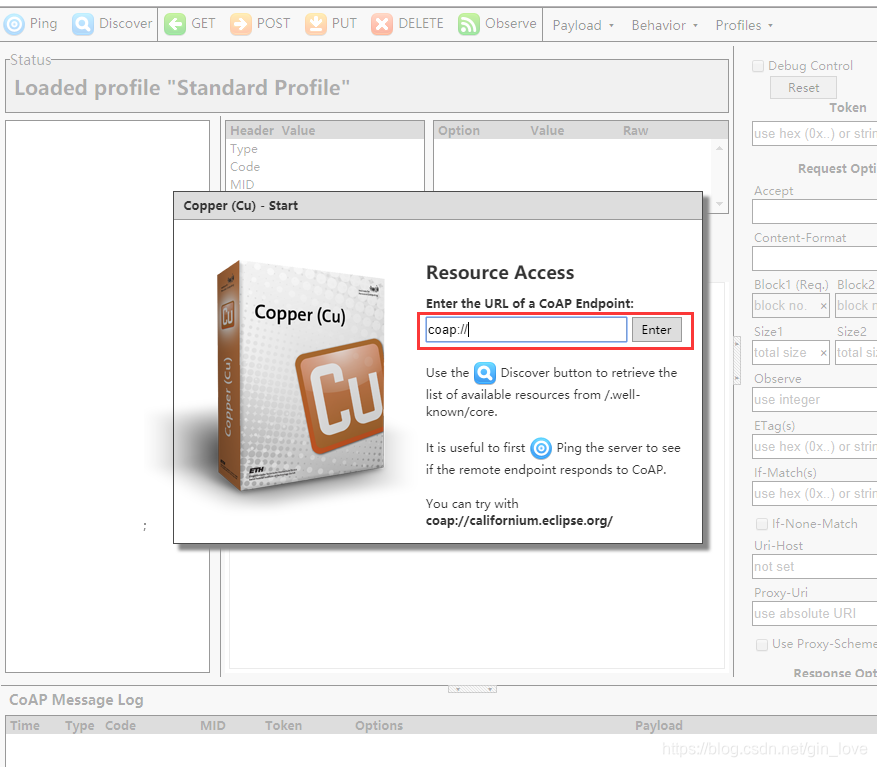Click the Ping toolbar icon
The width and height of the screenshot is (877, 767).
[x=14, y=25]
